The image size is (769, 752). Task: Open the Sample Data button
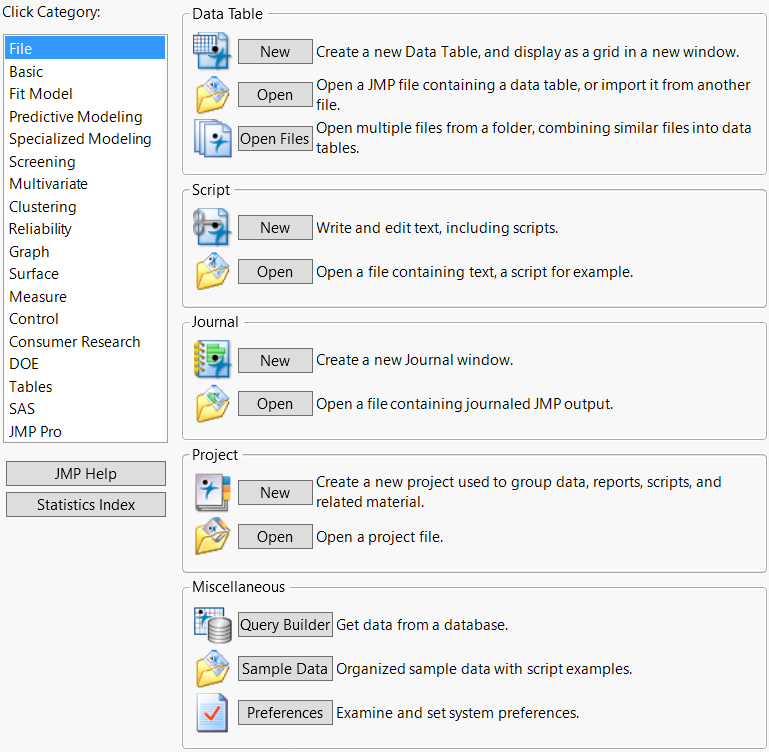click(285, 669)
